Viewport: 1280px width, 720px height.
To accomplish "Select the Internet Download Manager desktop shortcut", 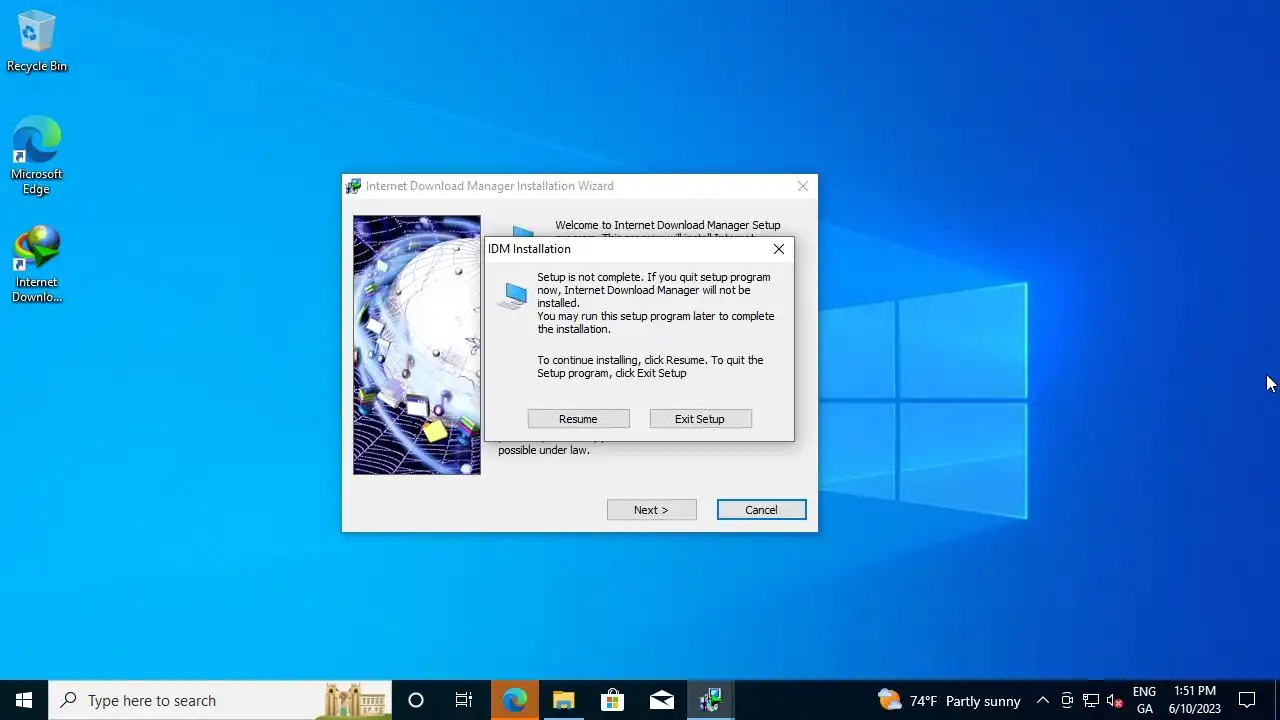I will click(37, 264).
